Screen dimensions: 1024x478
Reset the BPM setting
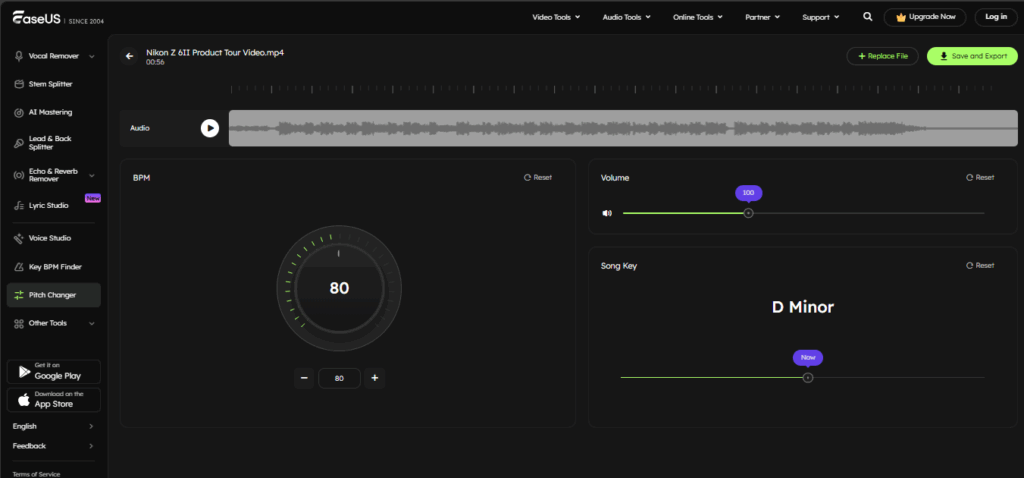(538, 177)
